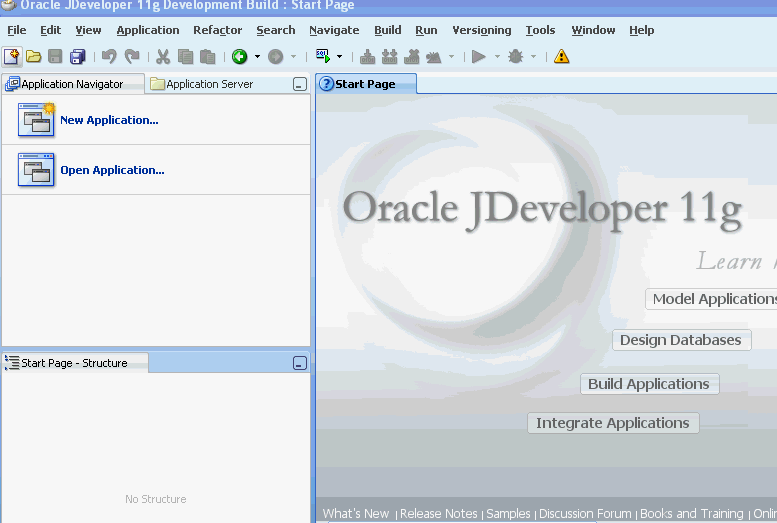Open the Samples link
This screenshot has height=523, width=777.
click(x=508, y=514)
